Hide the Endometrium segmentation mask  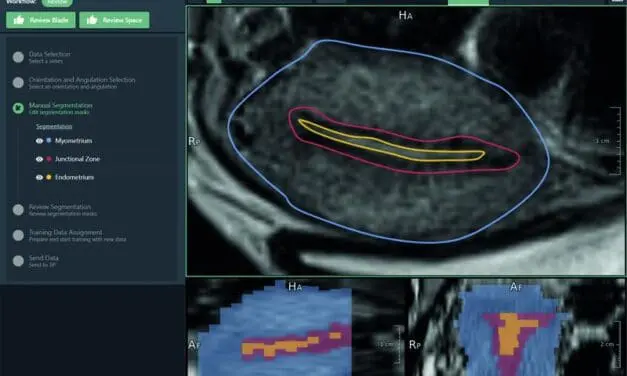(39, 177)
